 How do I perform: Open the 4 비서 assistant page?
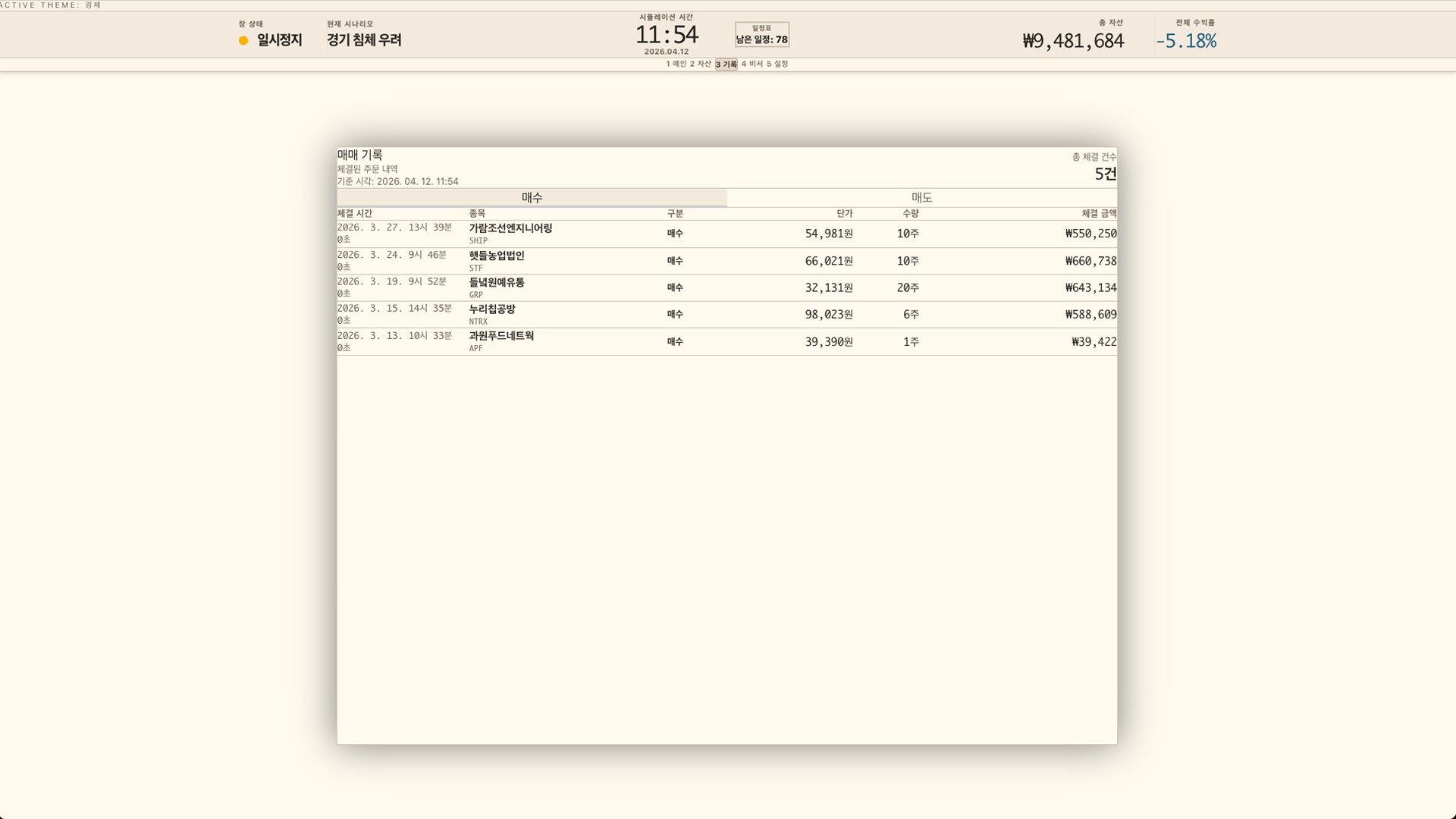coord(751,64)
